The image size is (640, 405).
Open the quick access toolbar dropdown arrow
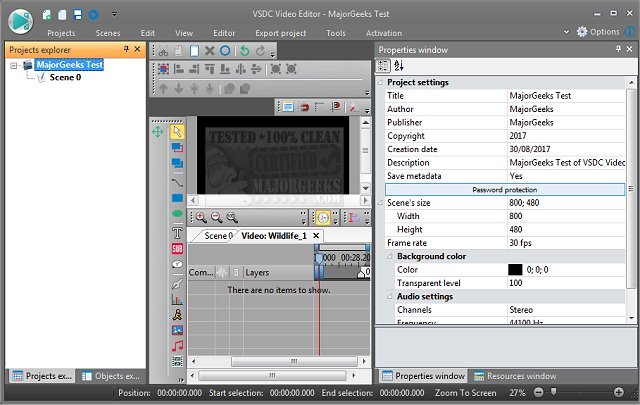click(x=114, y=14)
